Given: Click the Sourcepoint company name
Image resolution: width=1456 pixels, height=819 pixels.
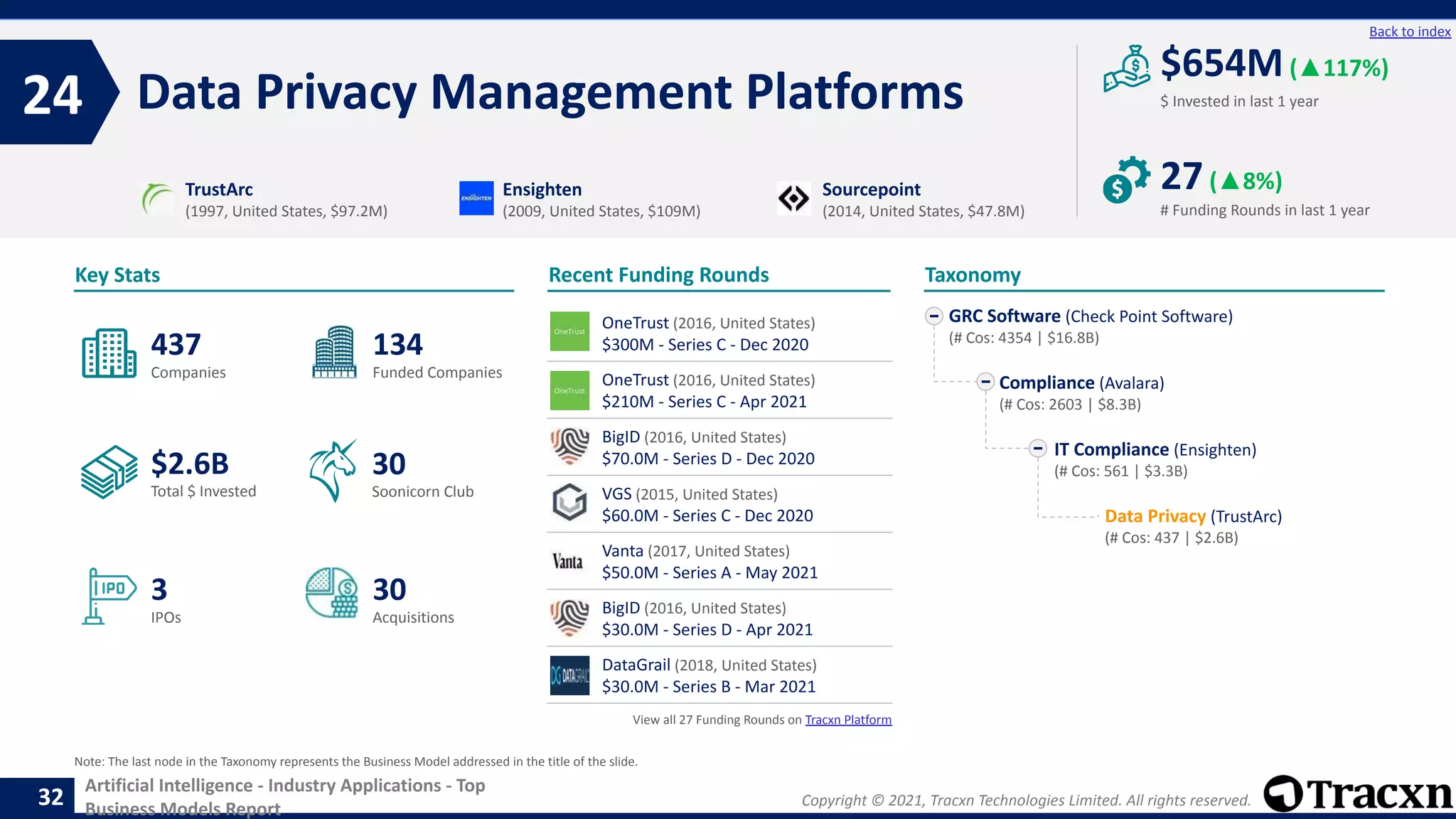Looking at the screenshot, I should tap(872, 190).
